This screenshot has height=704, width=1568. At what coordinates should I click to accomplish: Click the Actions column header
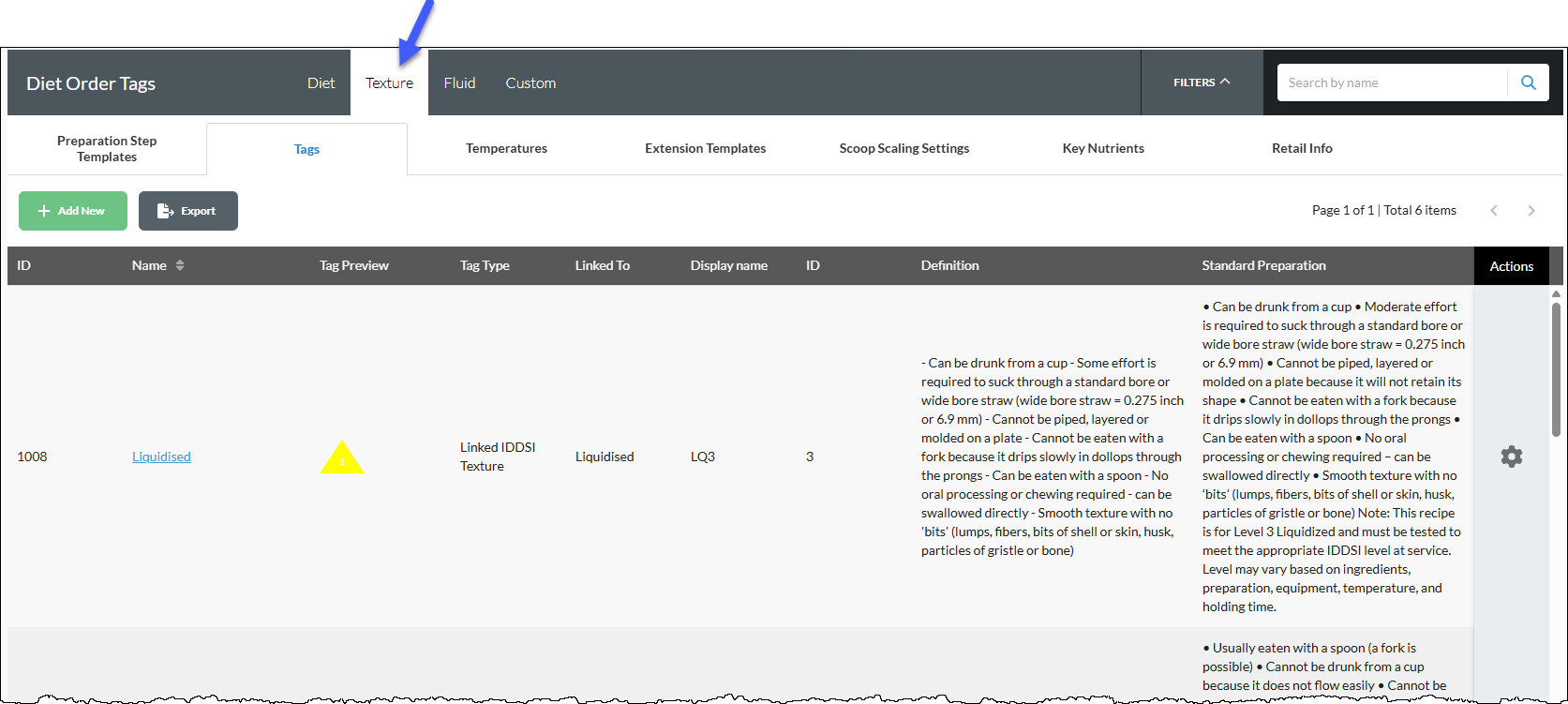click(1511, 266)
